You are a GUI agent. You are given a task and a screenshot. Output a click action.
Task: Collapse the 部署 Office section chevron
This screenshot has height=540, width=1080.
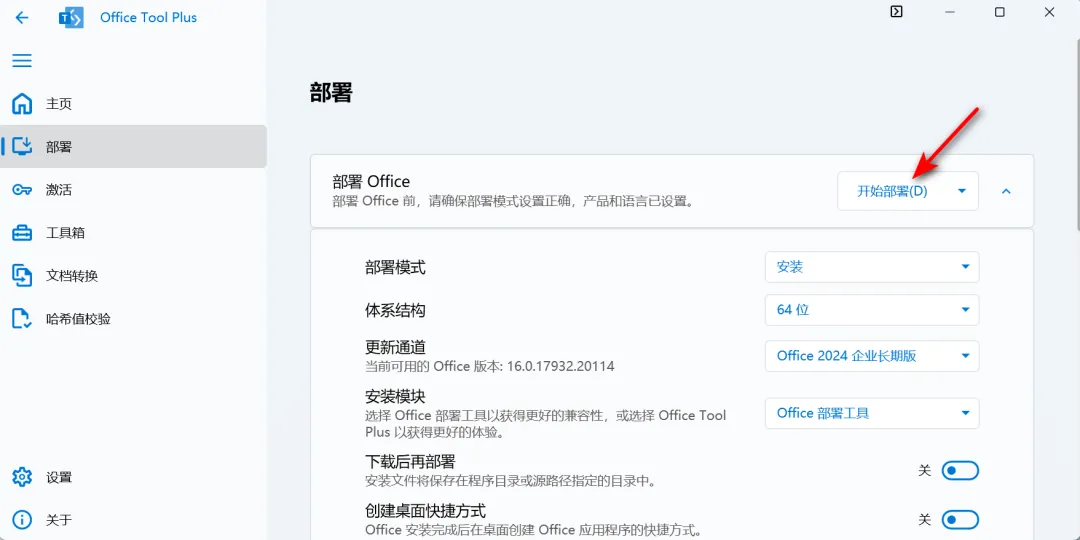coord(1006,191)
